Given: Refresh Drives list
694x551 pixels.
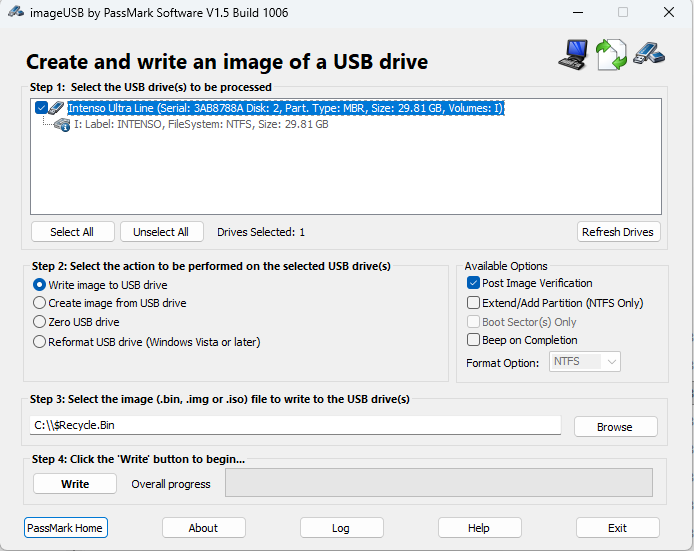Looking at the screenshot, I should pyautogui.click(x=618, y=232).
